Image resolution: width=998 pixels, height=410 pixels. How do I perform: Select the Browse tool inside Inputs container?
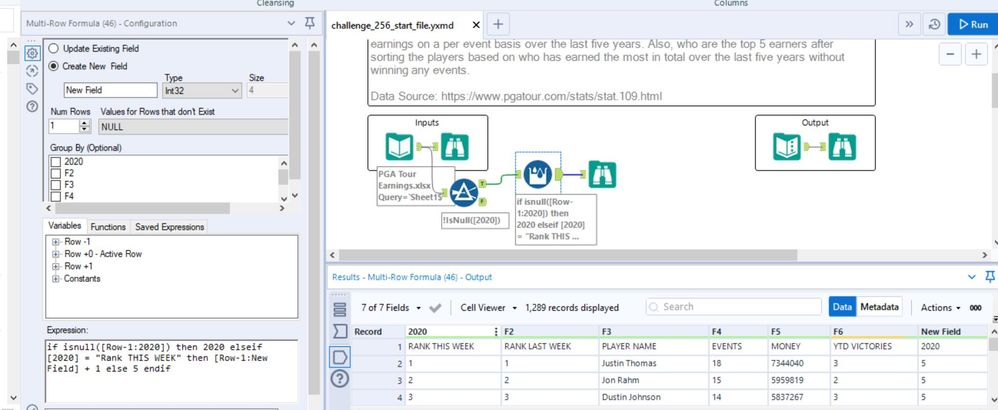click(x=455, y=146)
